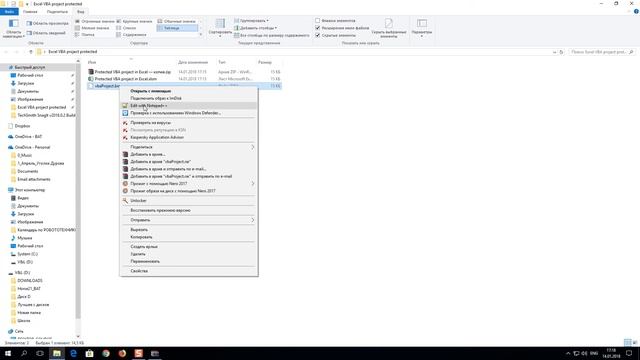Choose Открыть с помощью from context menu
Screen dimensions: 640x360
(189, 91)
